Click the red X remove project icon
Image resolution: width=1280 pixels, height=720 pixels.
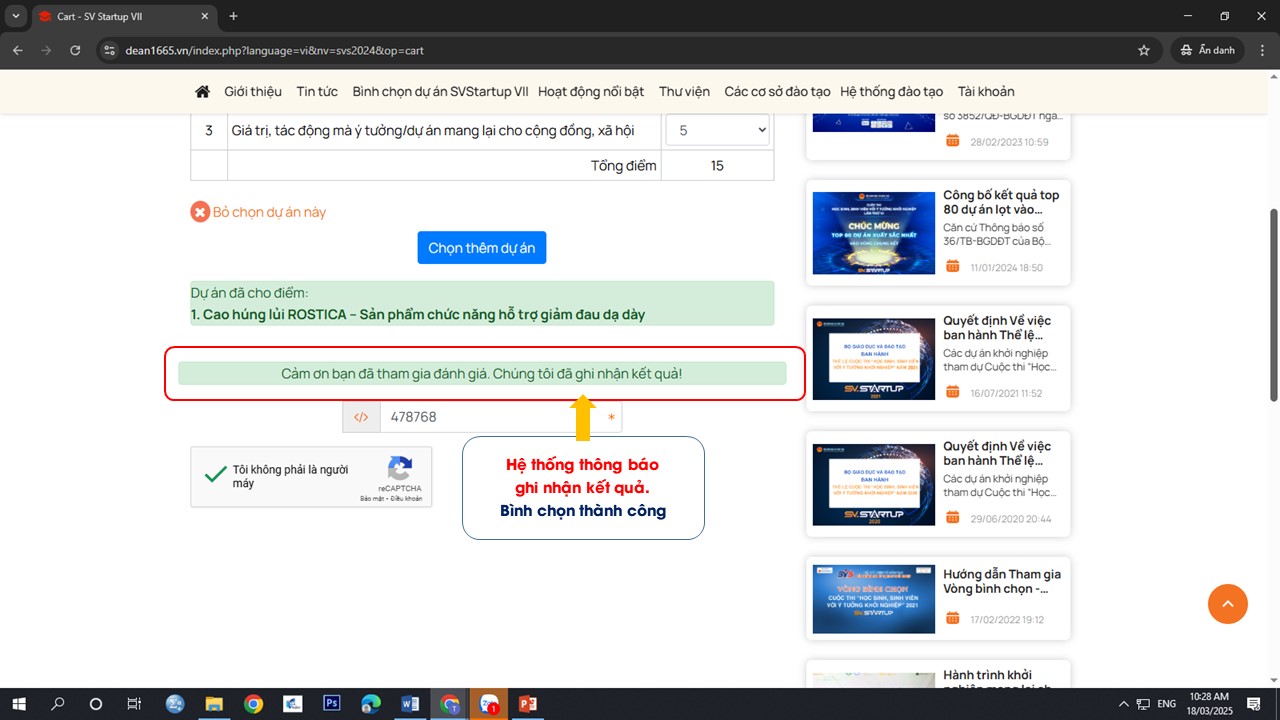pos(200,212)
